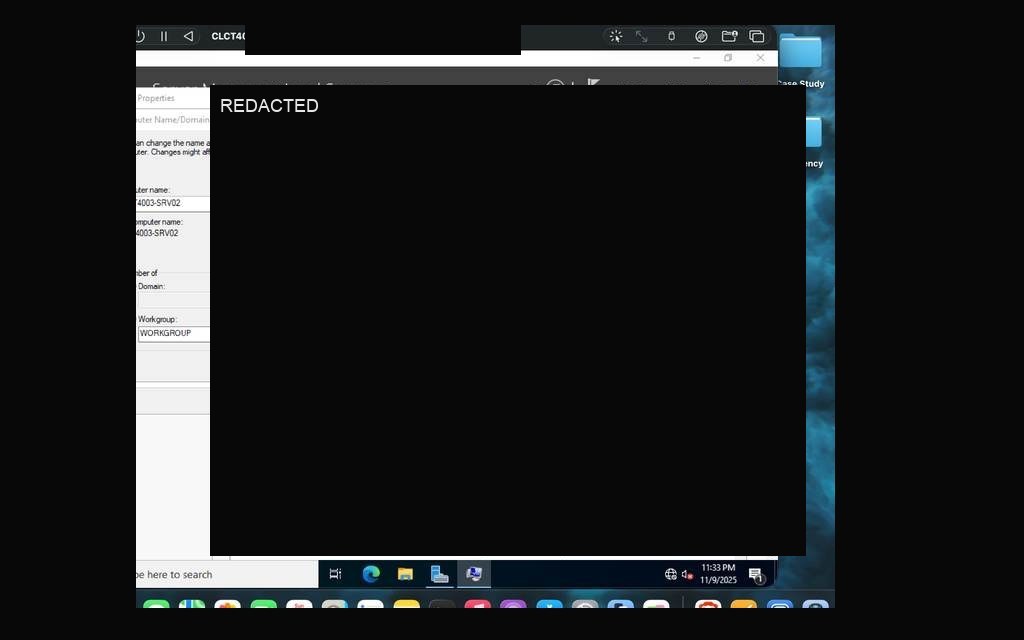This screenshot has height=640, width=1024.
Task: Click the computer name field showing 4003-SRV02
Action: click(x=173, y=203)
